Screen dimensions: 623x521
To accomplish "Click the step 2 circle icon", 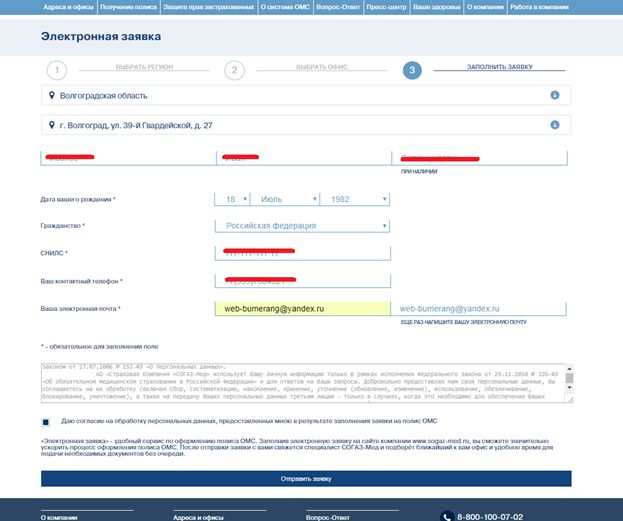I will (x=234, y=70).
